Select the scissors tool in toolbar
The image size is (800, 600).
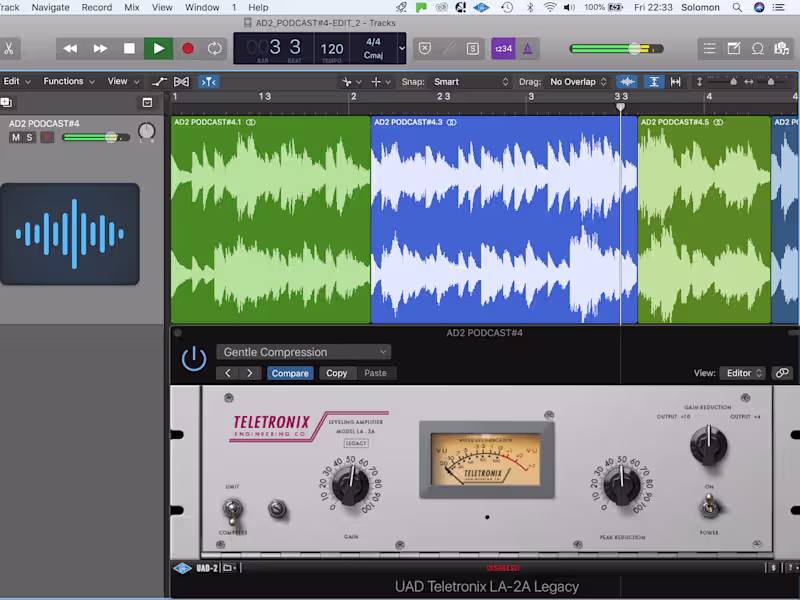8,48
